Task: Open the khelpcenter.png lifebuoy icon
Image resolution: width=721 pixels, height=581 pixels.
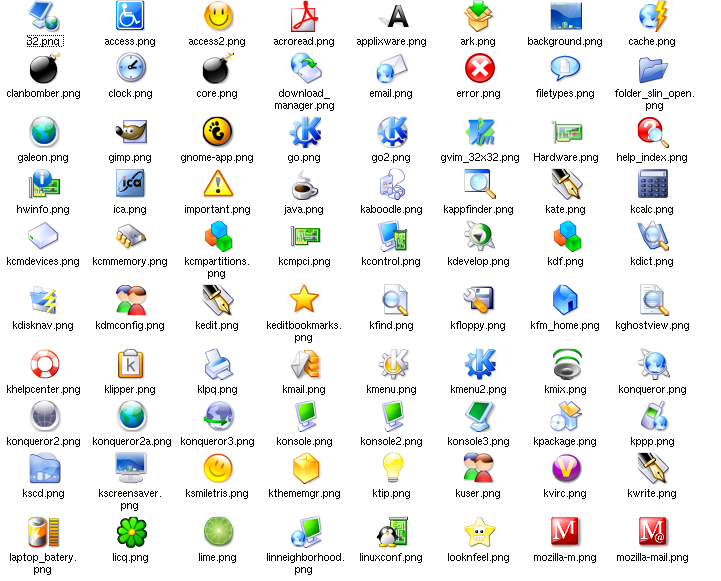Action: (44, 363)
